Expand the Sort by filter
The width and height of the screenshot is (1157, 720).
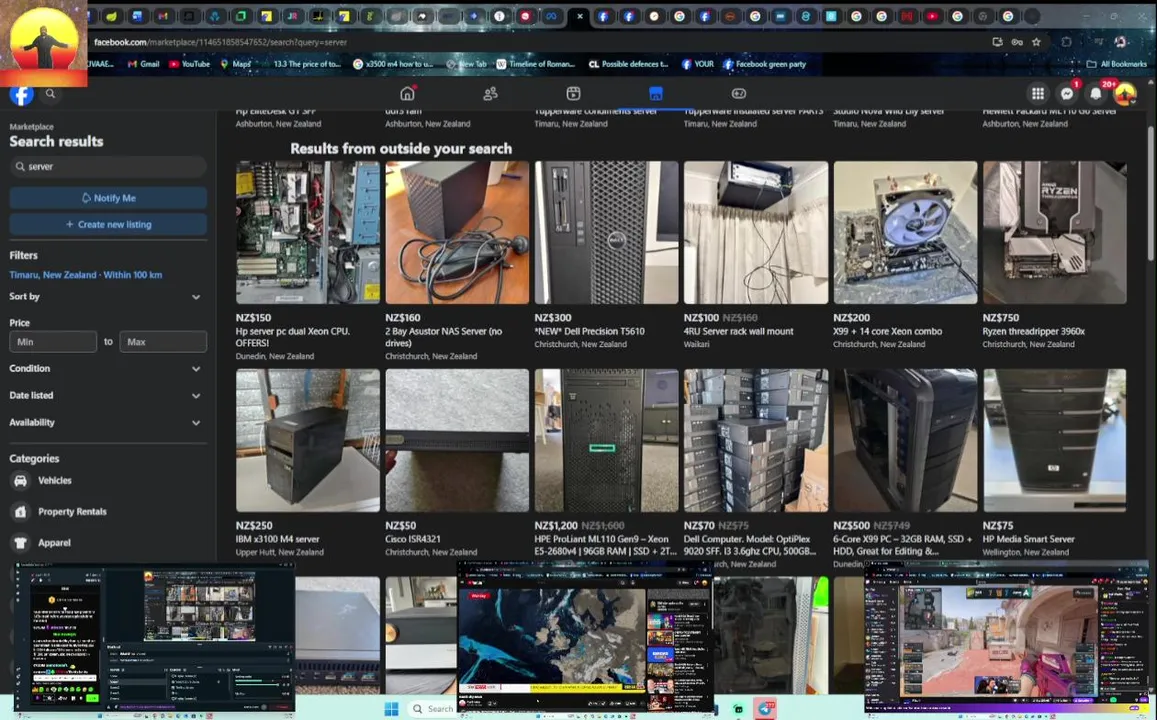[106, 297]
